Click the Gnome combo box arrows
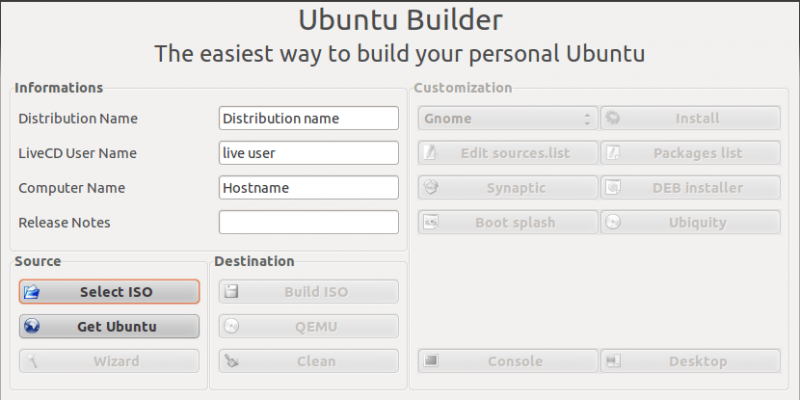Image resolution: width=800 pixels, height=400 pixels. (x=587, y=119)
